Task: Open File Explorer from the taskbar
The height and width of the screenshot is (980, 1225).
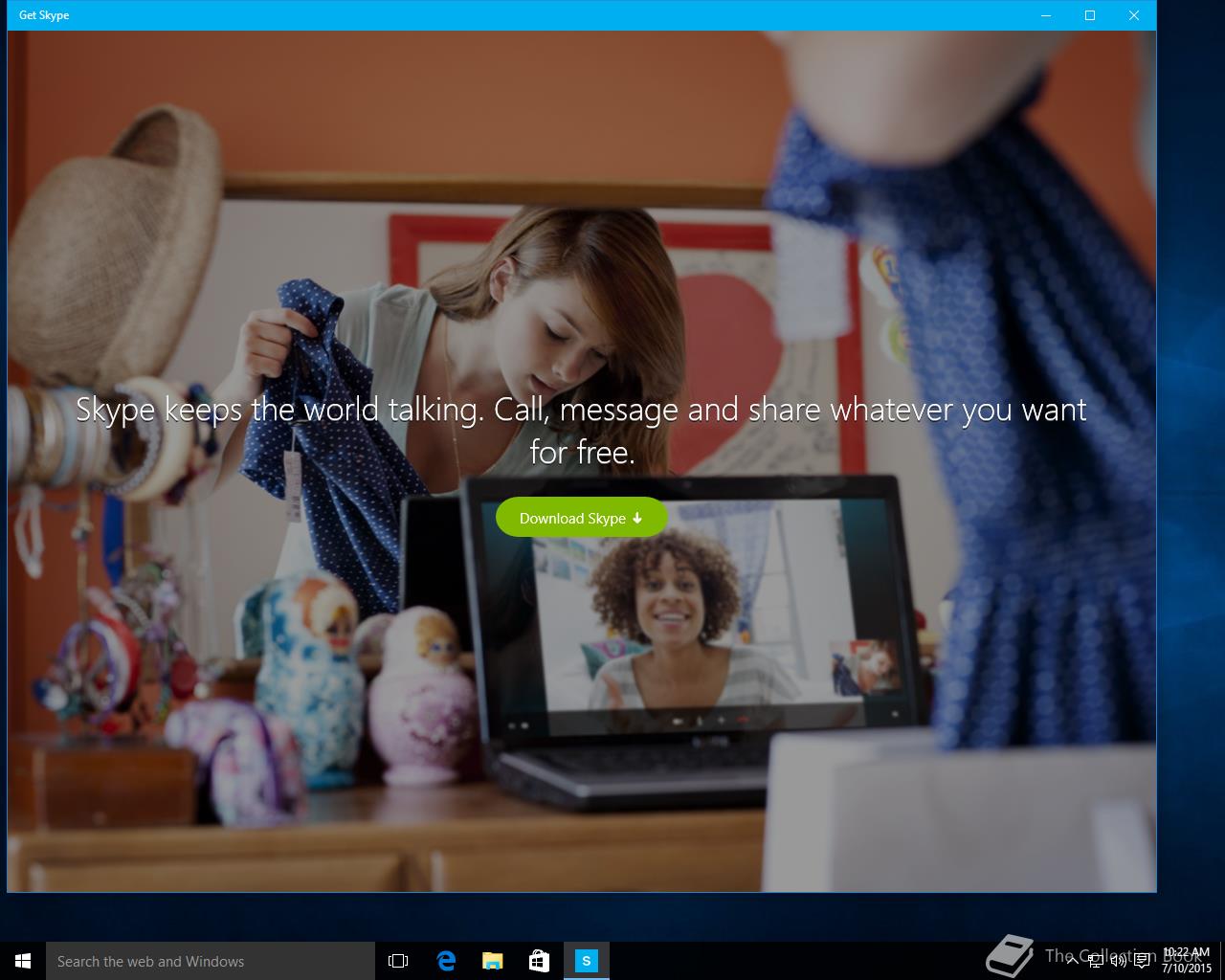Action: click(493, 961)
